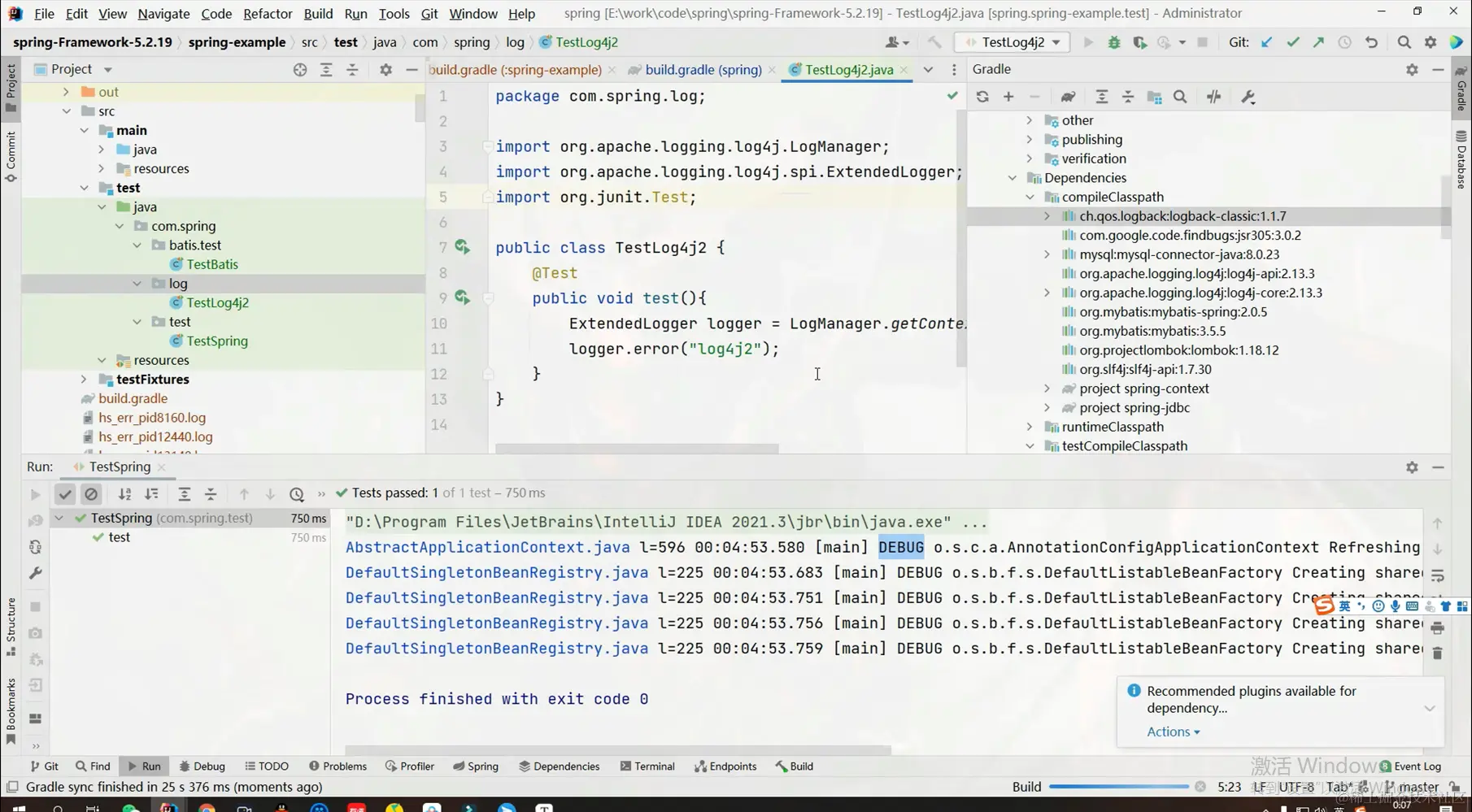Open the Event Log
1472x812 pixels.
click(1410, 766)
